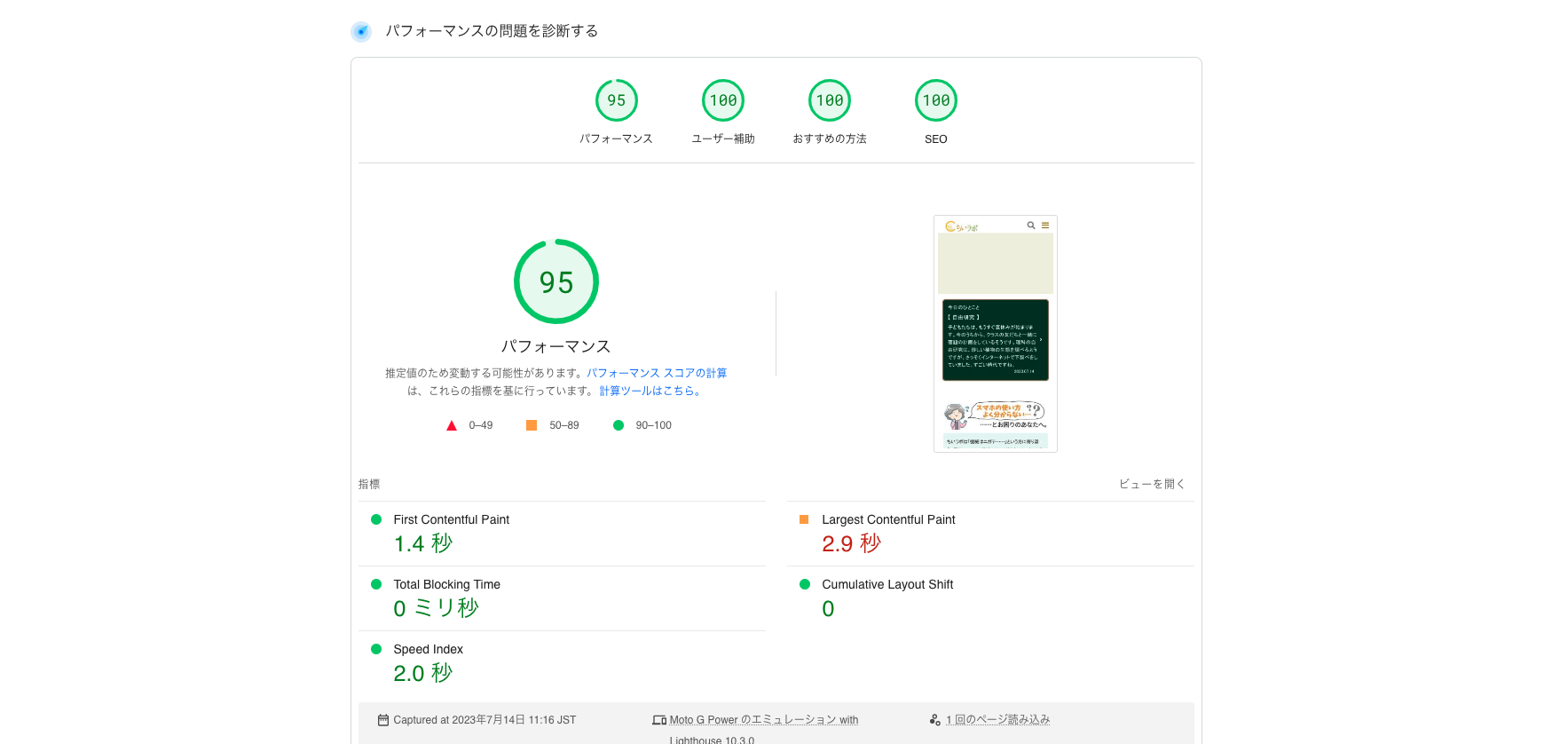
Task: Click the Moto G Power emulation text
Action: (x=763, y=720)
